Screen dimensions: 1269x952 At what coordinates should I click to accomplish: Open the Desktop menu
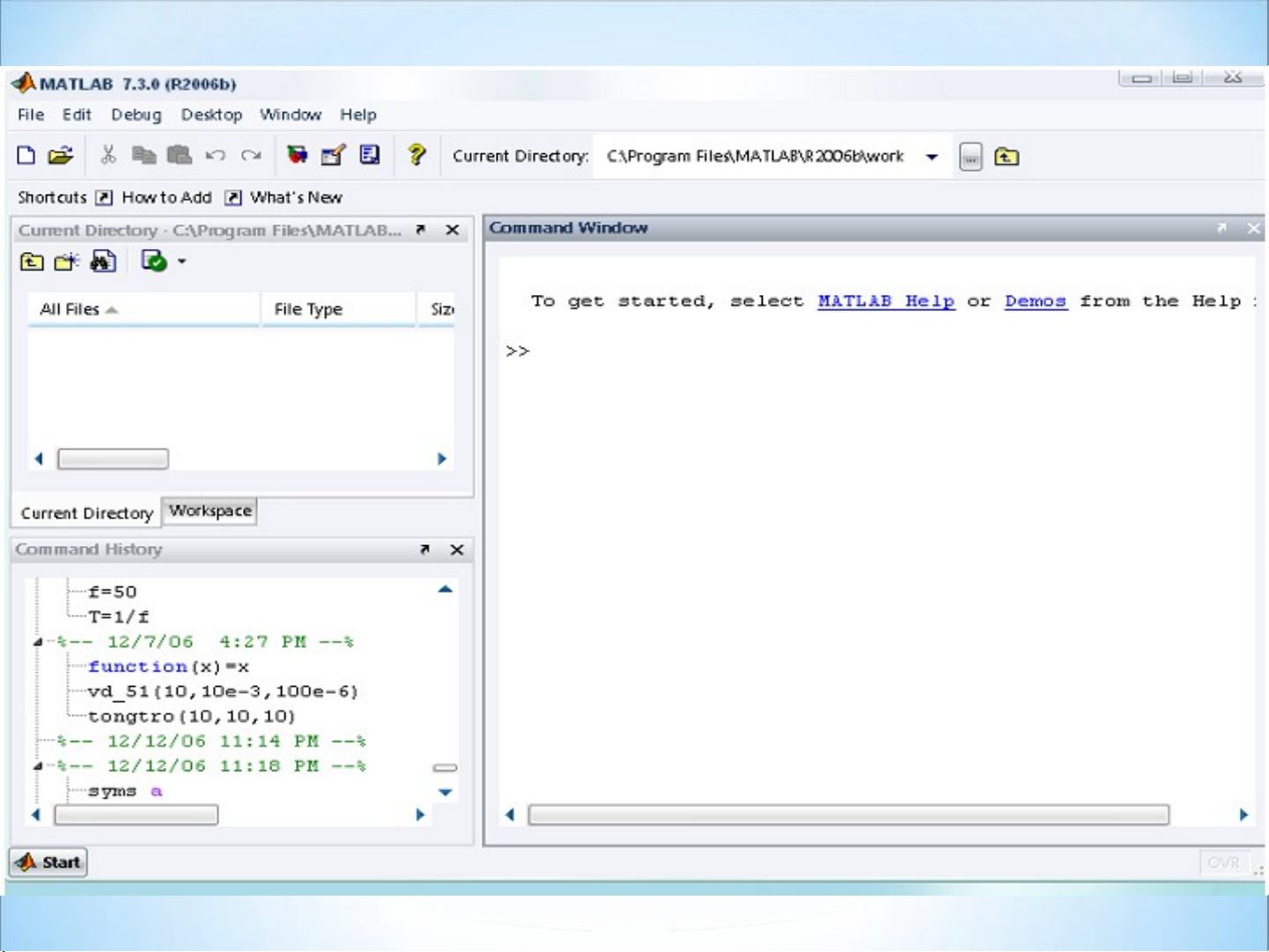click(211, 114)
